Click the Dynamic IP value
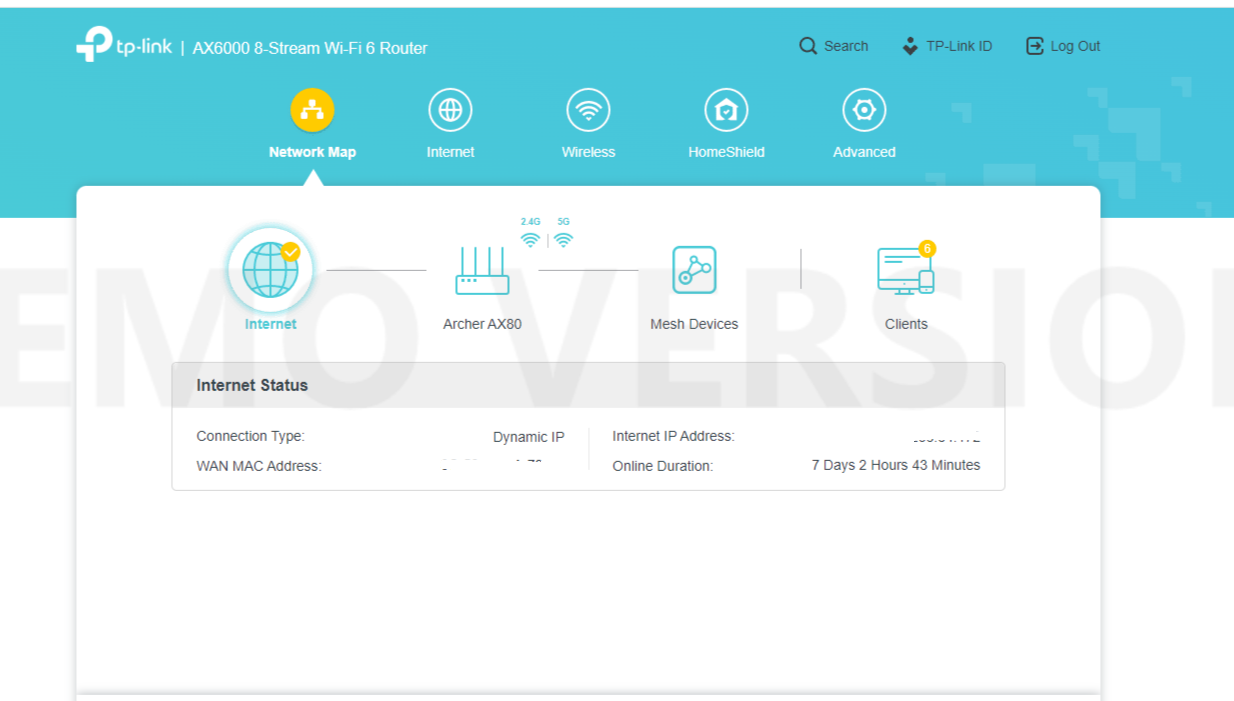The height and width of the screenshot is (701, 1234). tap(528, 437)
